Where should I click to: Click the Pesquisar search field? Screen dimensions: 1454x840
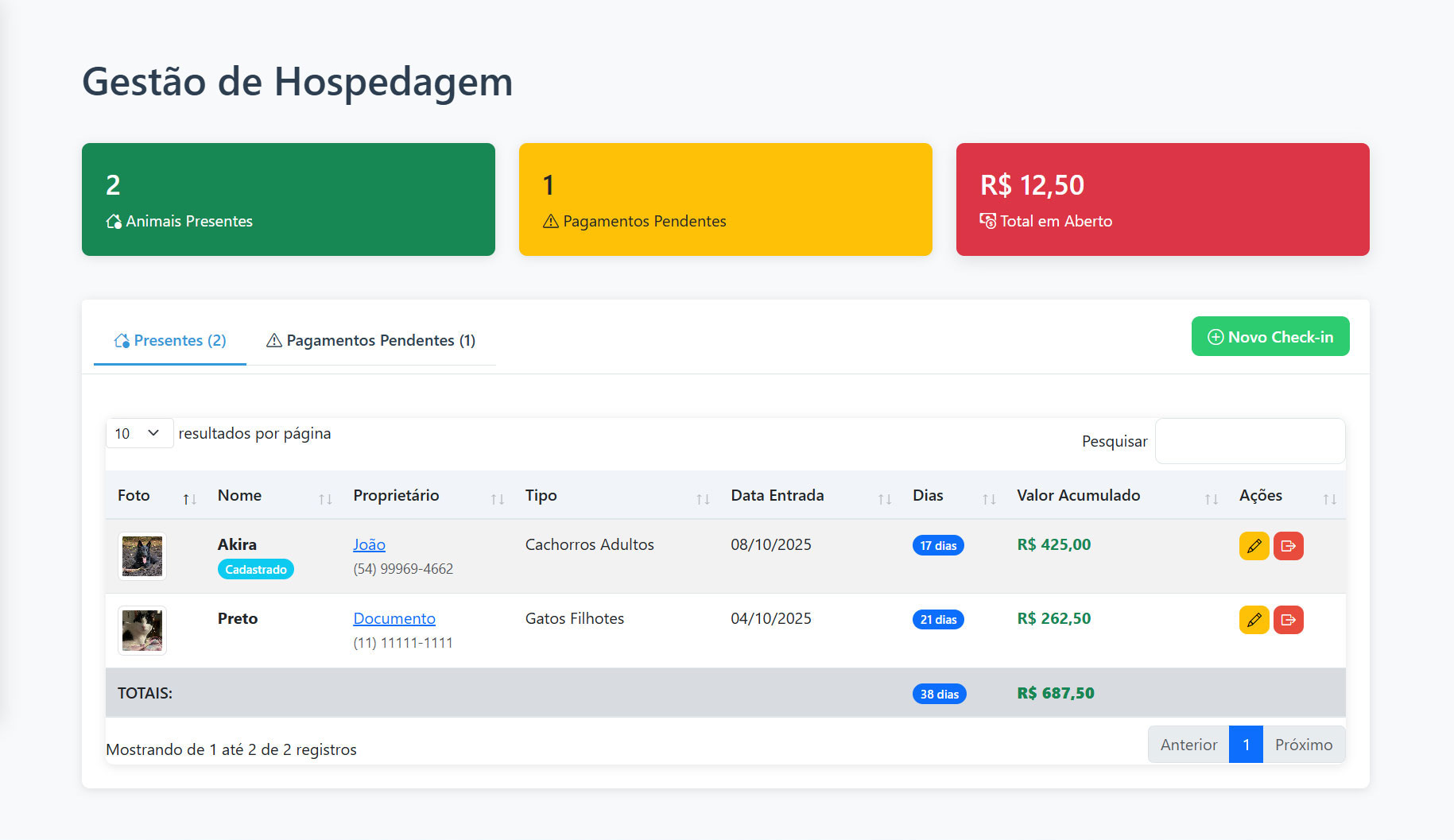coord(1249,441)
